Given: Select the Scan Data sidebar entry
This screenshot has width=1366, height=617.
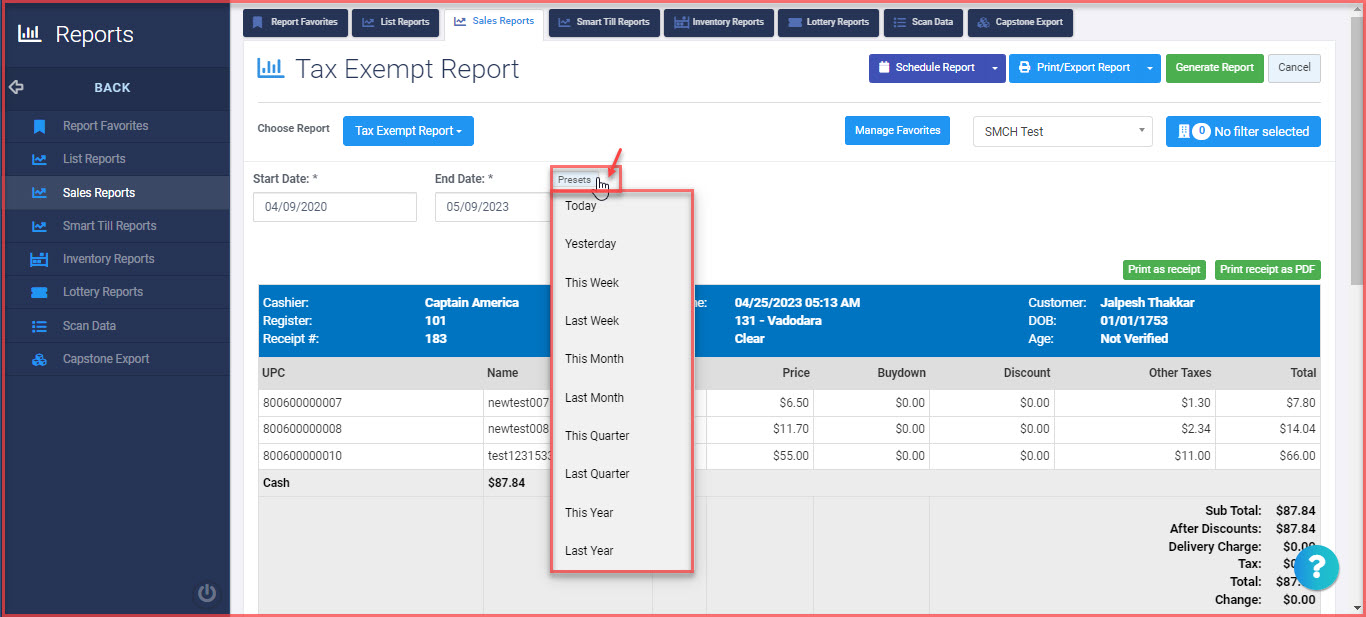Looking at the screenshot, I should (x=115, y=326).
